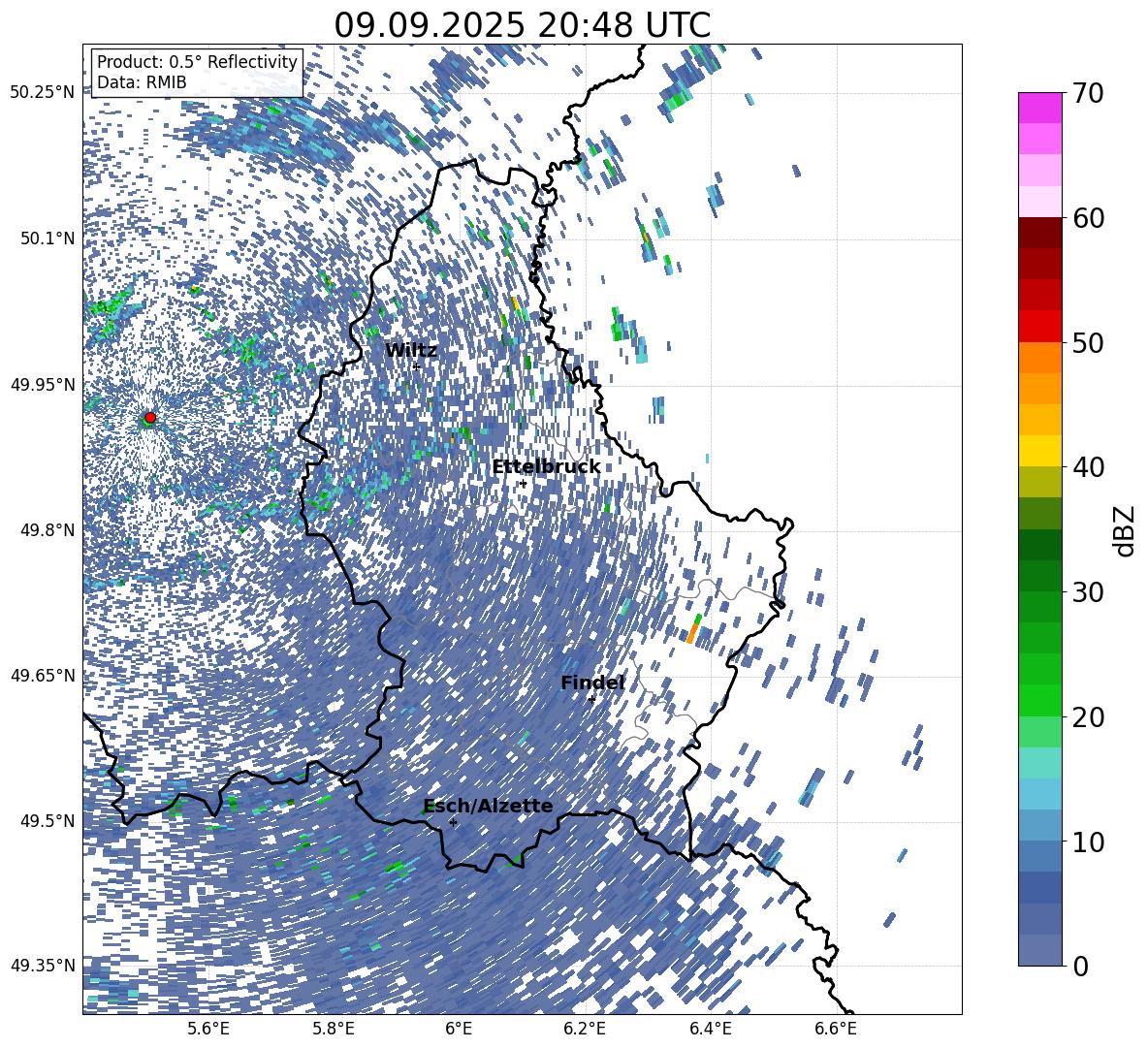Click the cross marker below Ettelbruck
This screenshot has height=1048, width=1148.
point(523,484)
